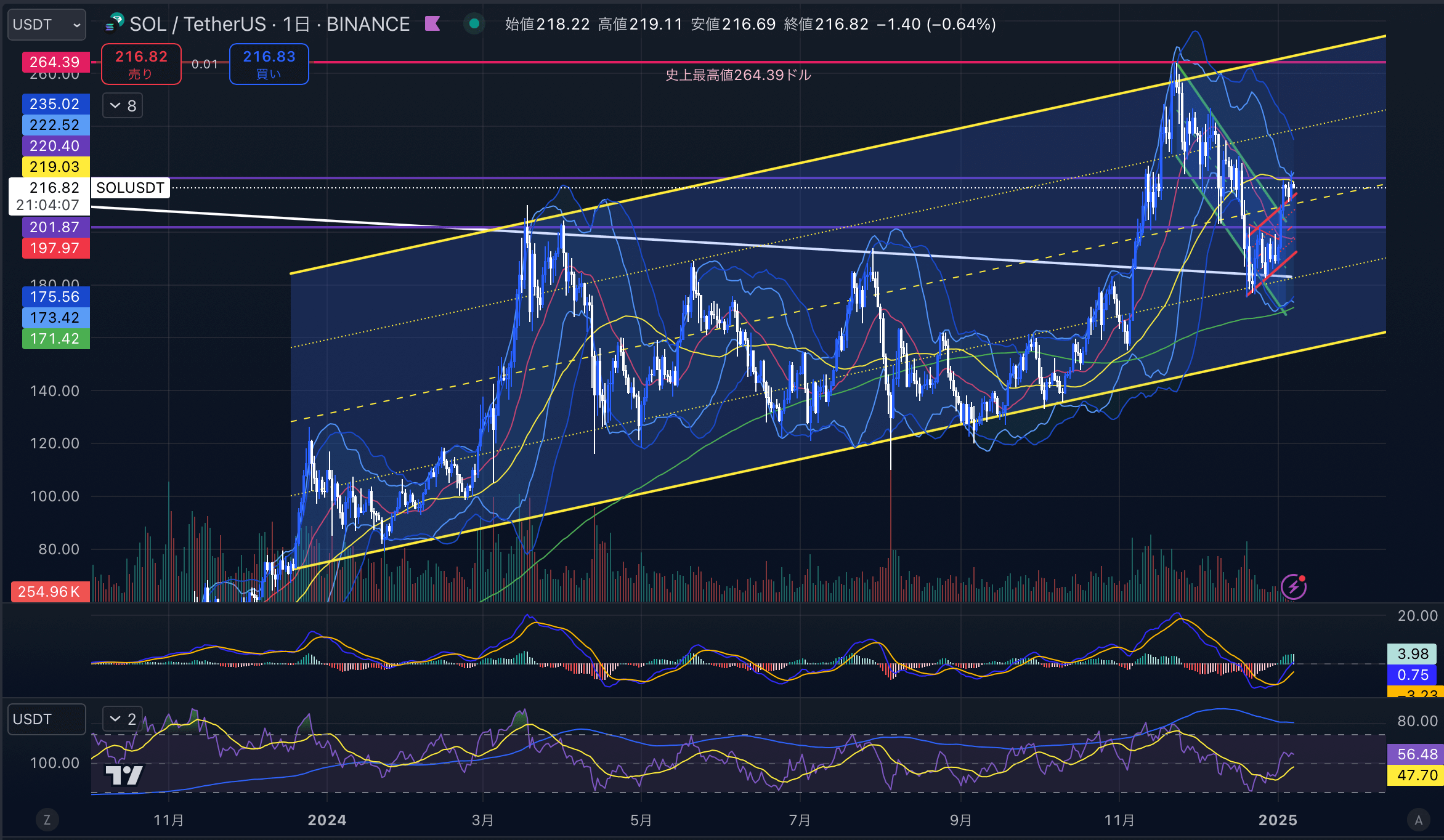The image size is (1444, 840).
Task: Click the A auto-scale button
Action: click(x=1419, y=820)
